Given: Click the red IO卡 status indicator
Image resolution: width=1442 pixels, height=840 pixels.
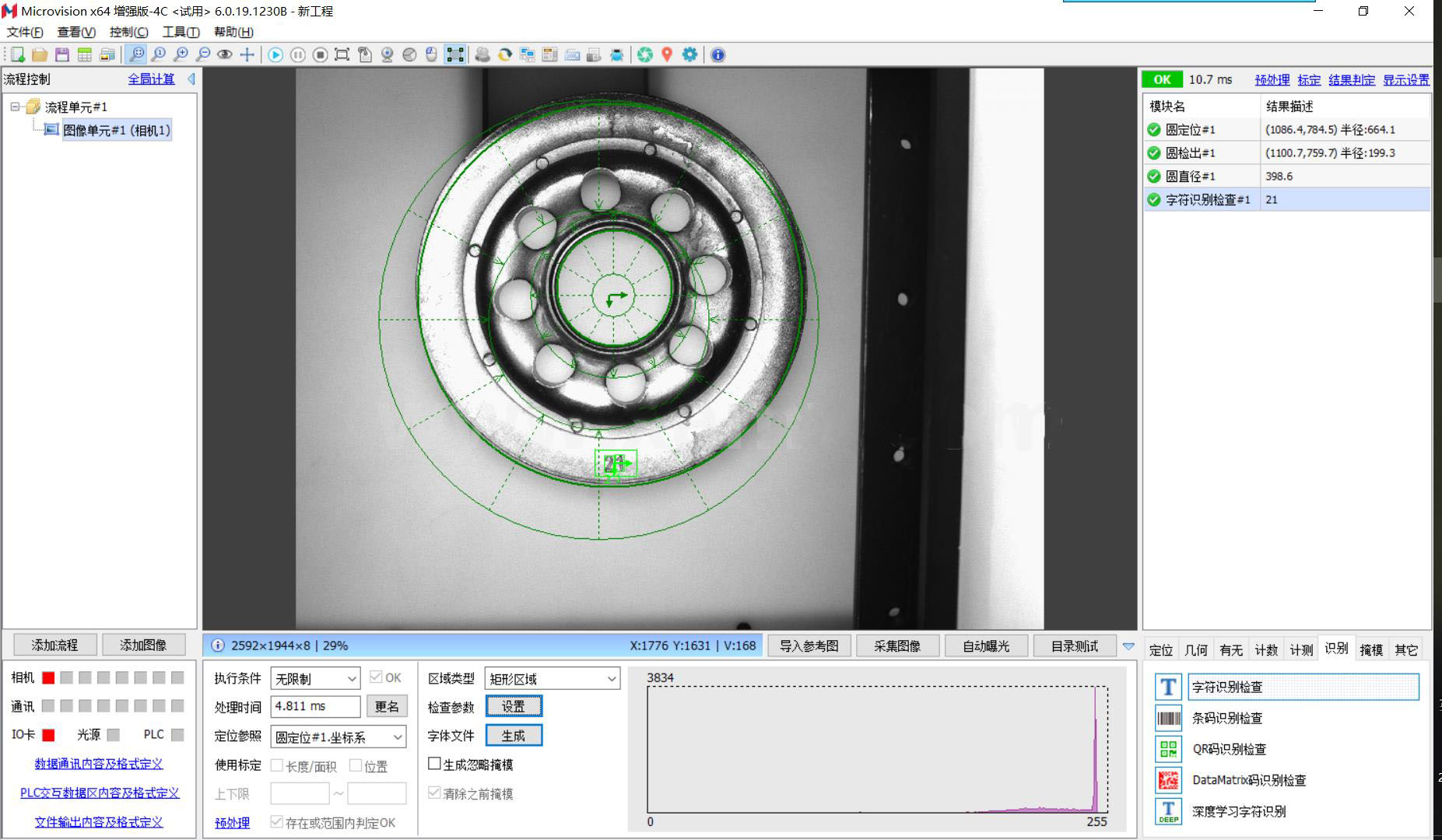Looking at the screenshot, I should pos(48,734).
